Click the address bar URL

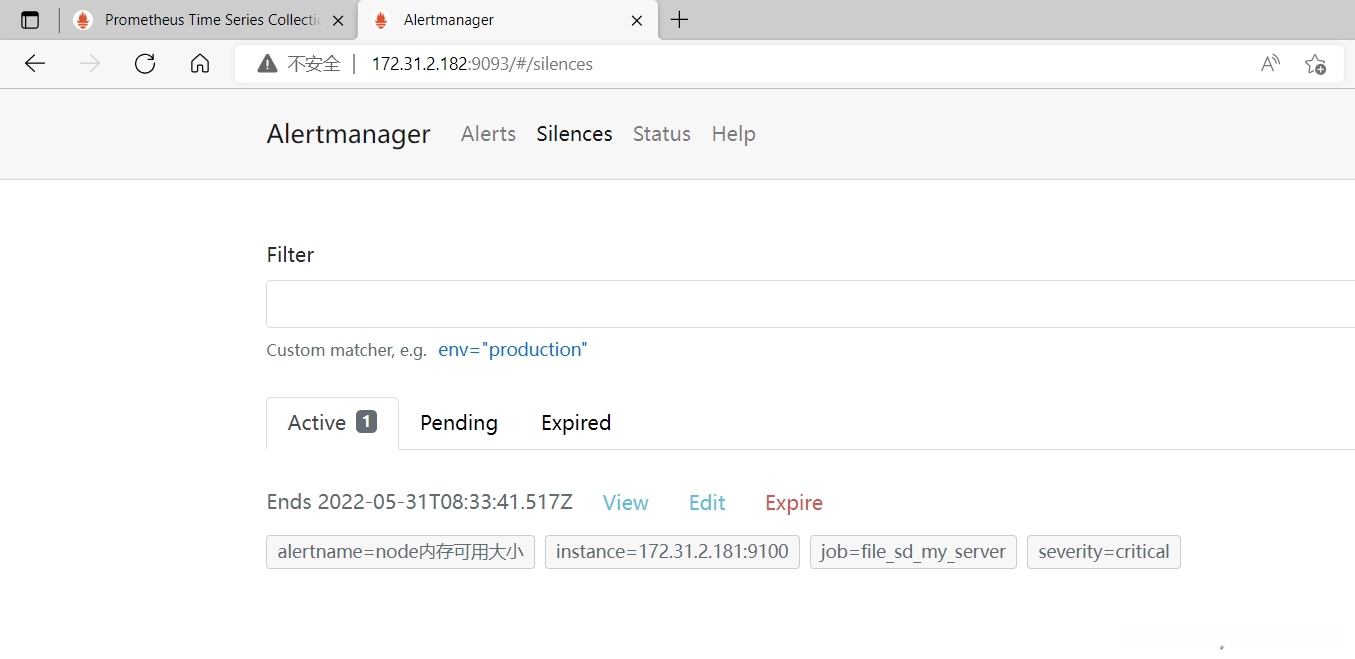pos(482,64)
